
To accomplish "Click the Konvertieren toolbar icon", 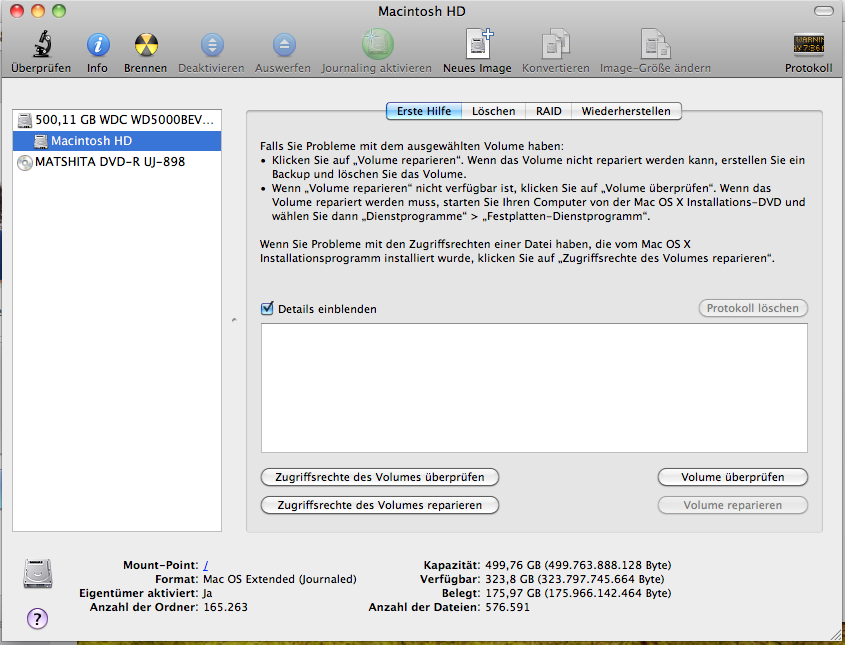I will tap(555, 45).
